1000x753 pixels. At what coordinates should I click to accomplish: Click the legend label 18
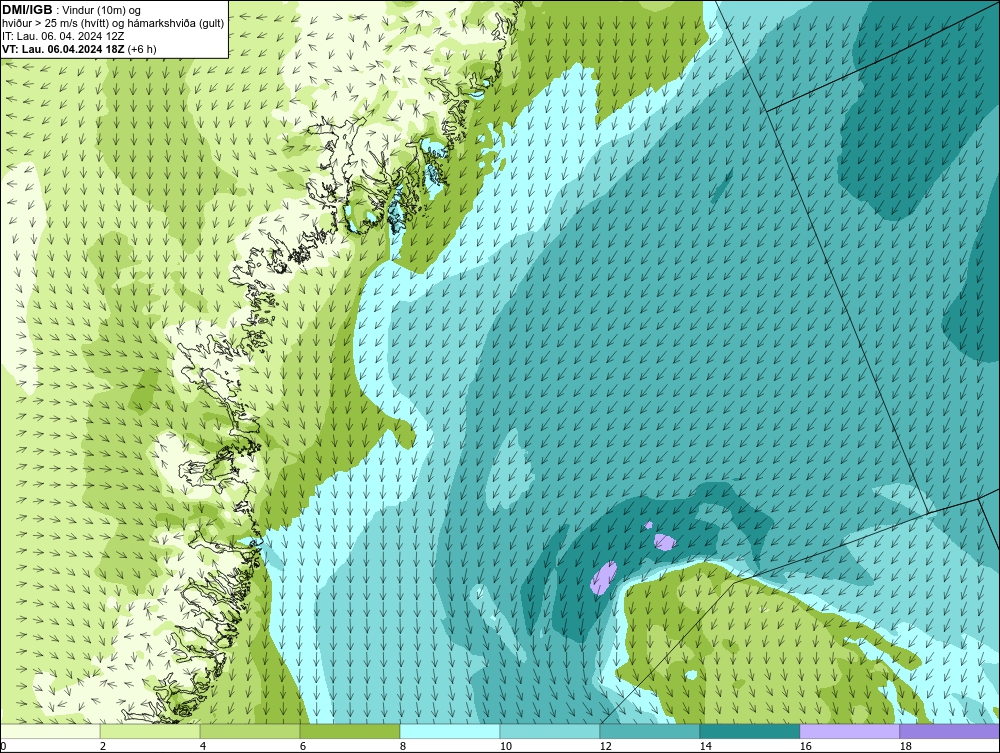906,746
